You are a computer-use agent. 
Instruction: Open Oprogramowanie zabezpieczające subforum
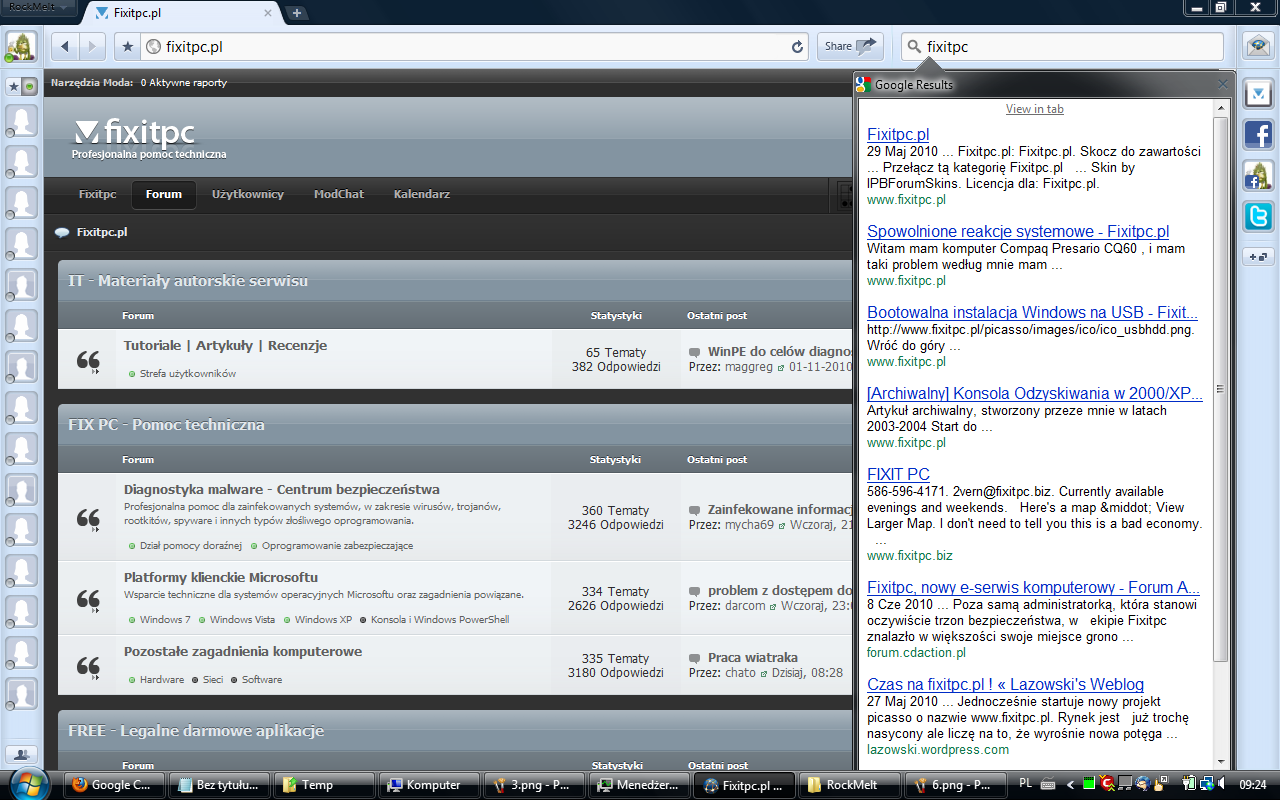coord(338,545)
